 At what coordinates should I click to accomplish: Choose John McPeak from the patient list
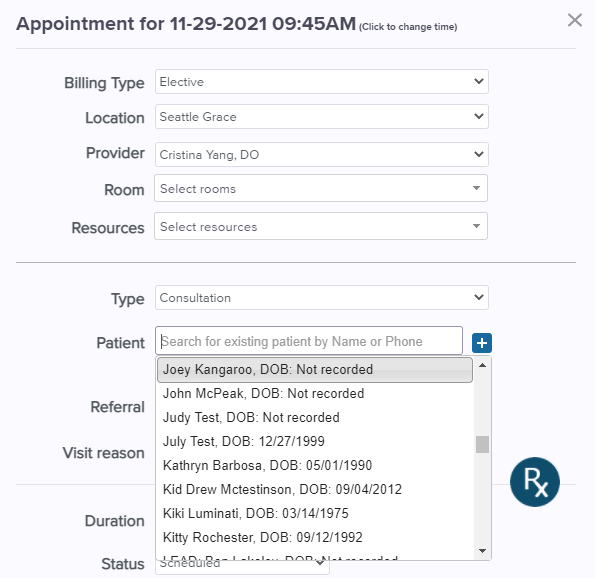(x=315, y=394)
